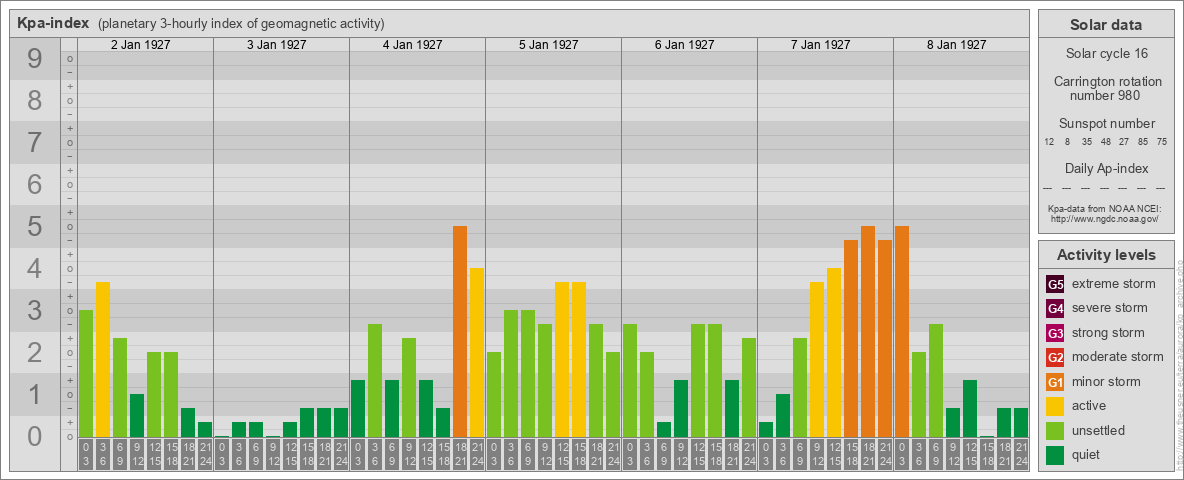Click the yellow 12-15h bar on 5 Jan
The height and width of the screenshot is (480, 1184).
tap(562, 359)
